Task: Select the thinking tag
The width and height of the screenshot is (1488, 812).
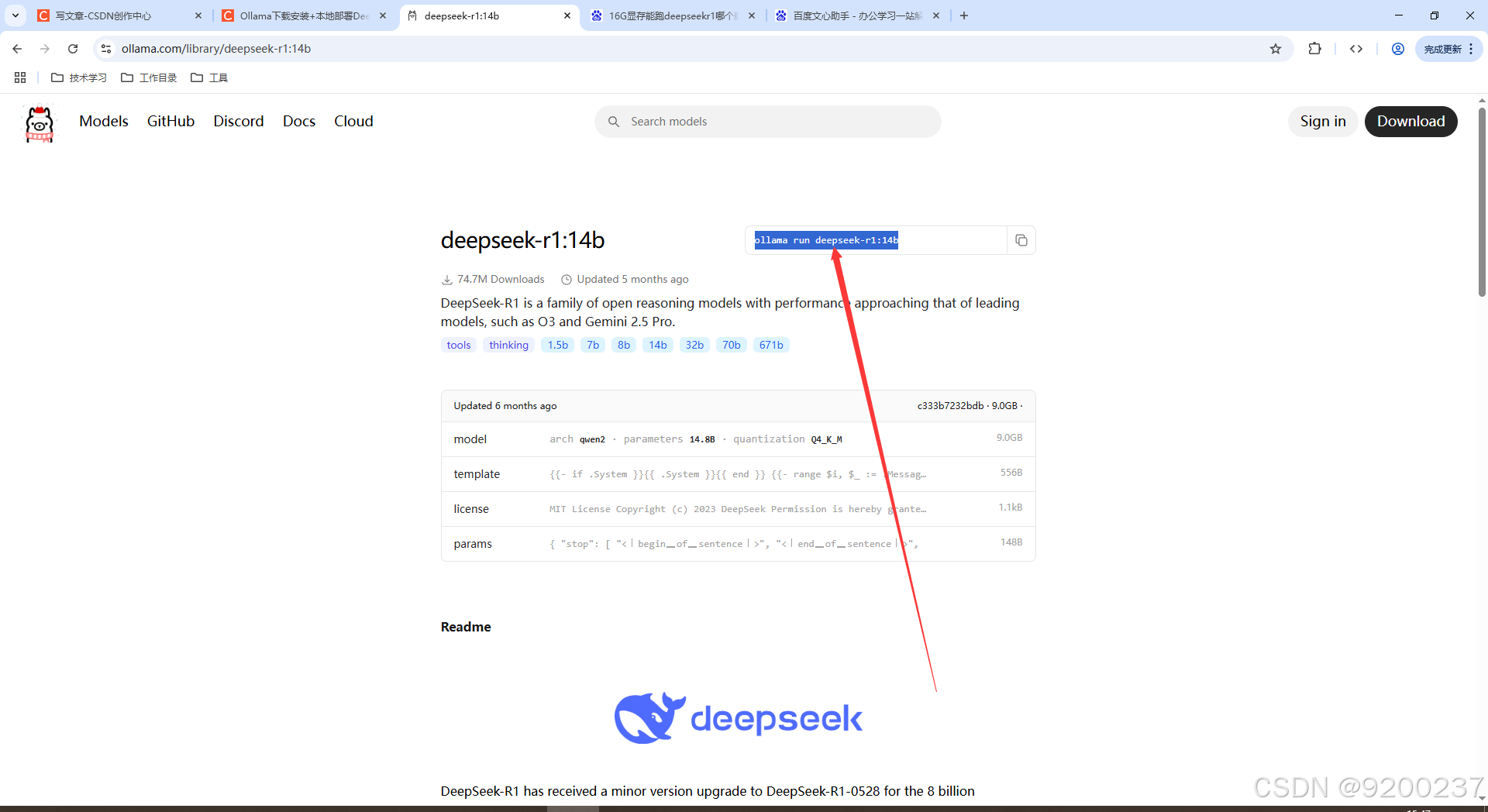Action: (x=508, y=345)
